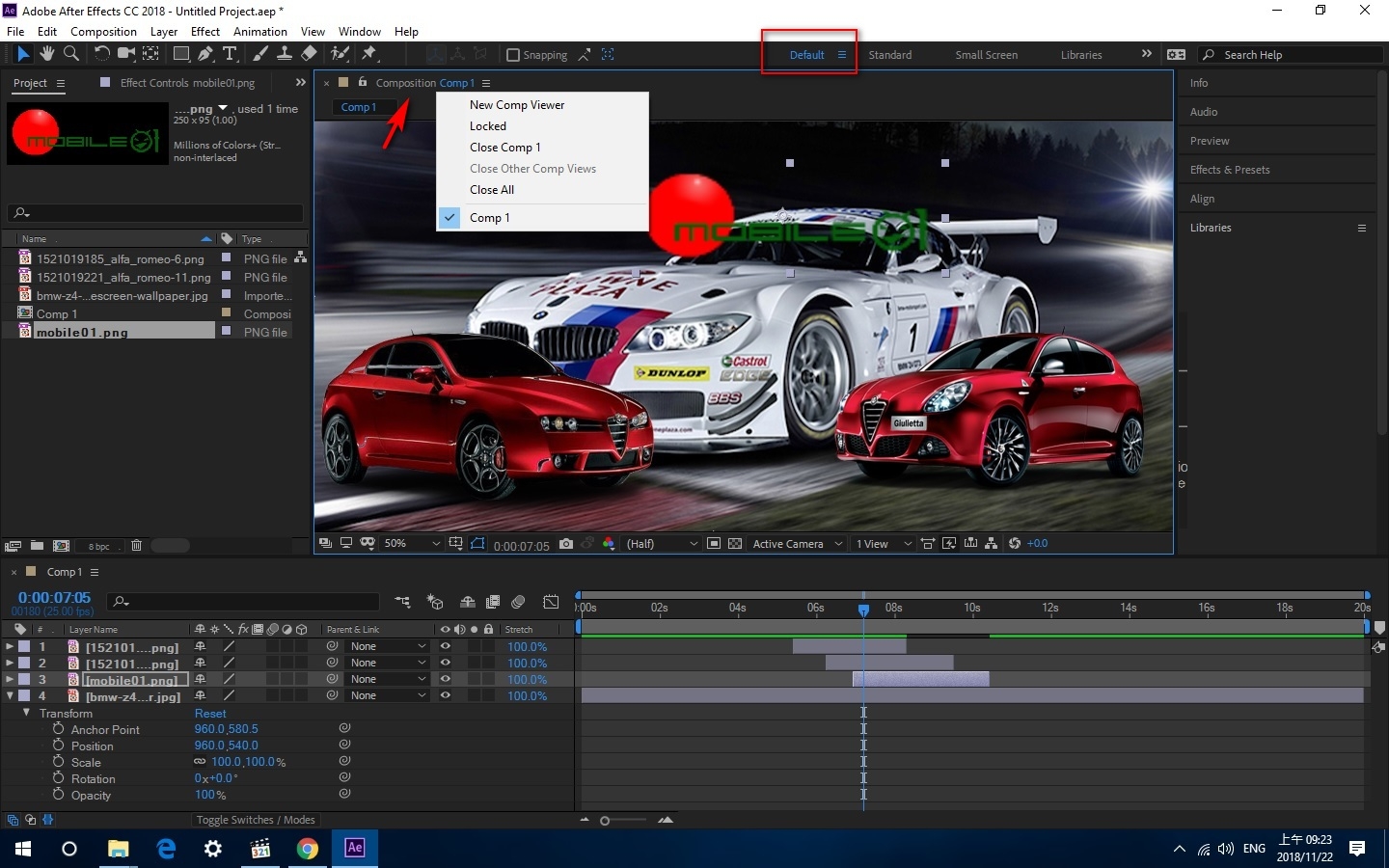Show more workspaces via double chevron
The width and height of the screenshot is (1389, 868).
point(1146,54)
